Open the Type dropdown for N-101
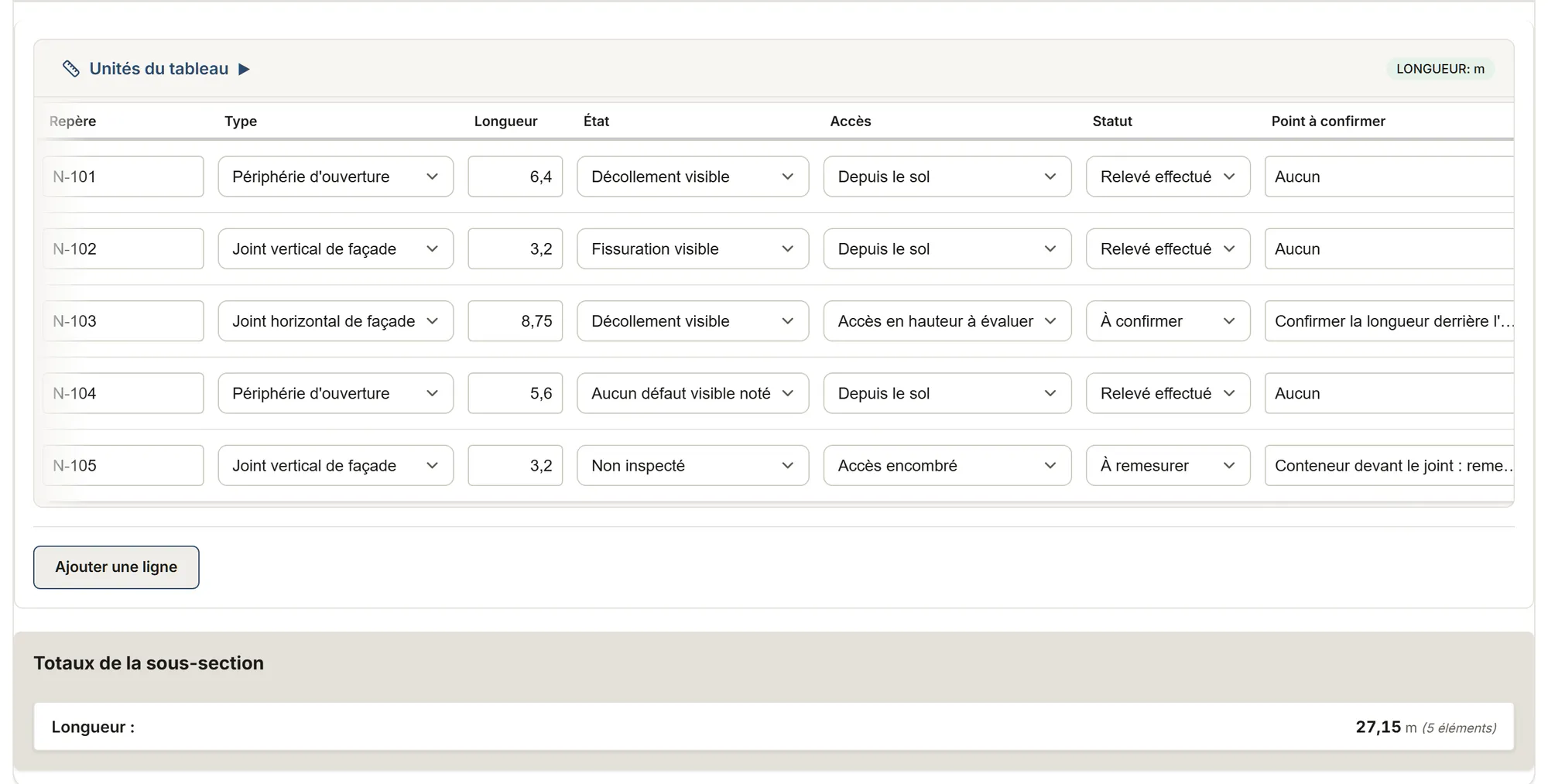The image size is (1548, 784). click(x=336, y=176)
